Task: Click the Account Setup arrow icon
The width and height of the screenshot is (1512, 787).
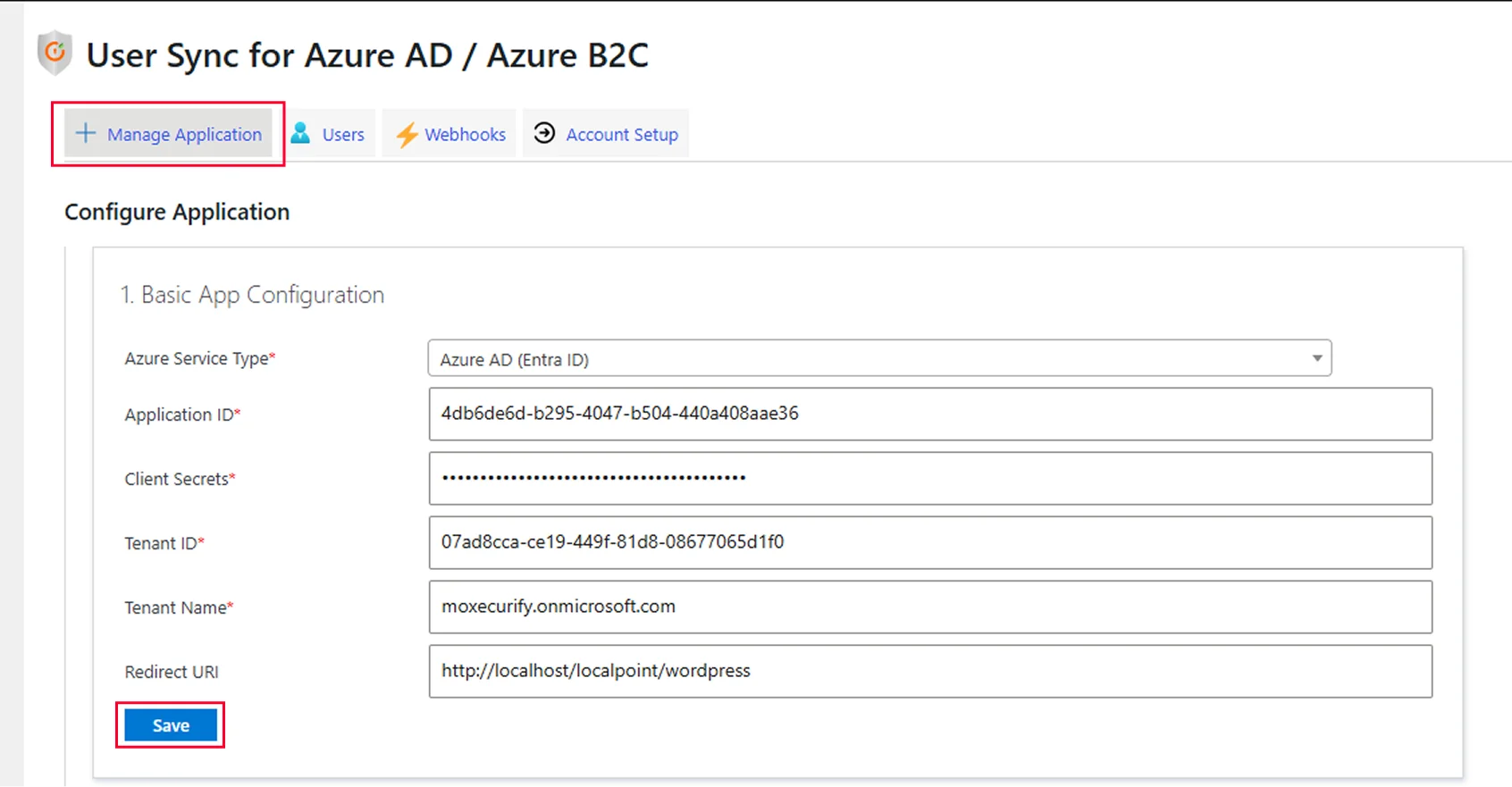Action: point(544,133)
